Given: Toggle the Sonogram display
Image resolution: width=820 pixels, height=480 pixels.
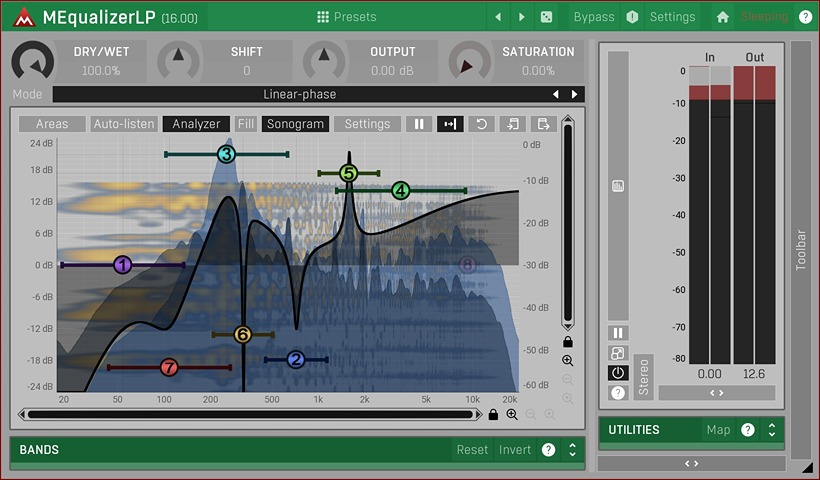Looking at the screenshot, I should (295, 124).
